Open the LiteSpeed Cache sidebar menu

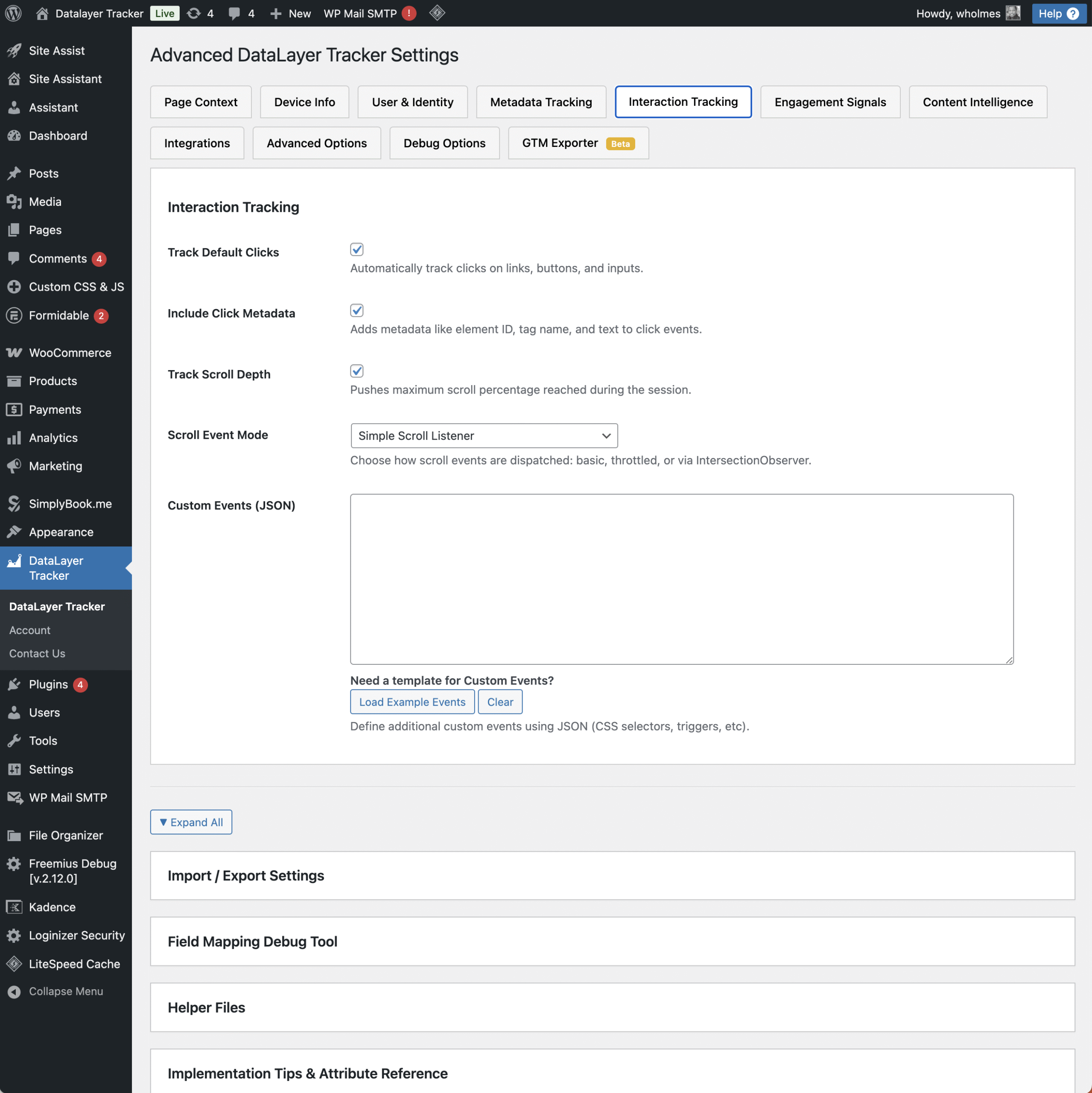pos(66,964)
